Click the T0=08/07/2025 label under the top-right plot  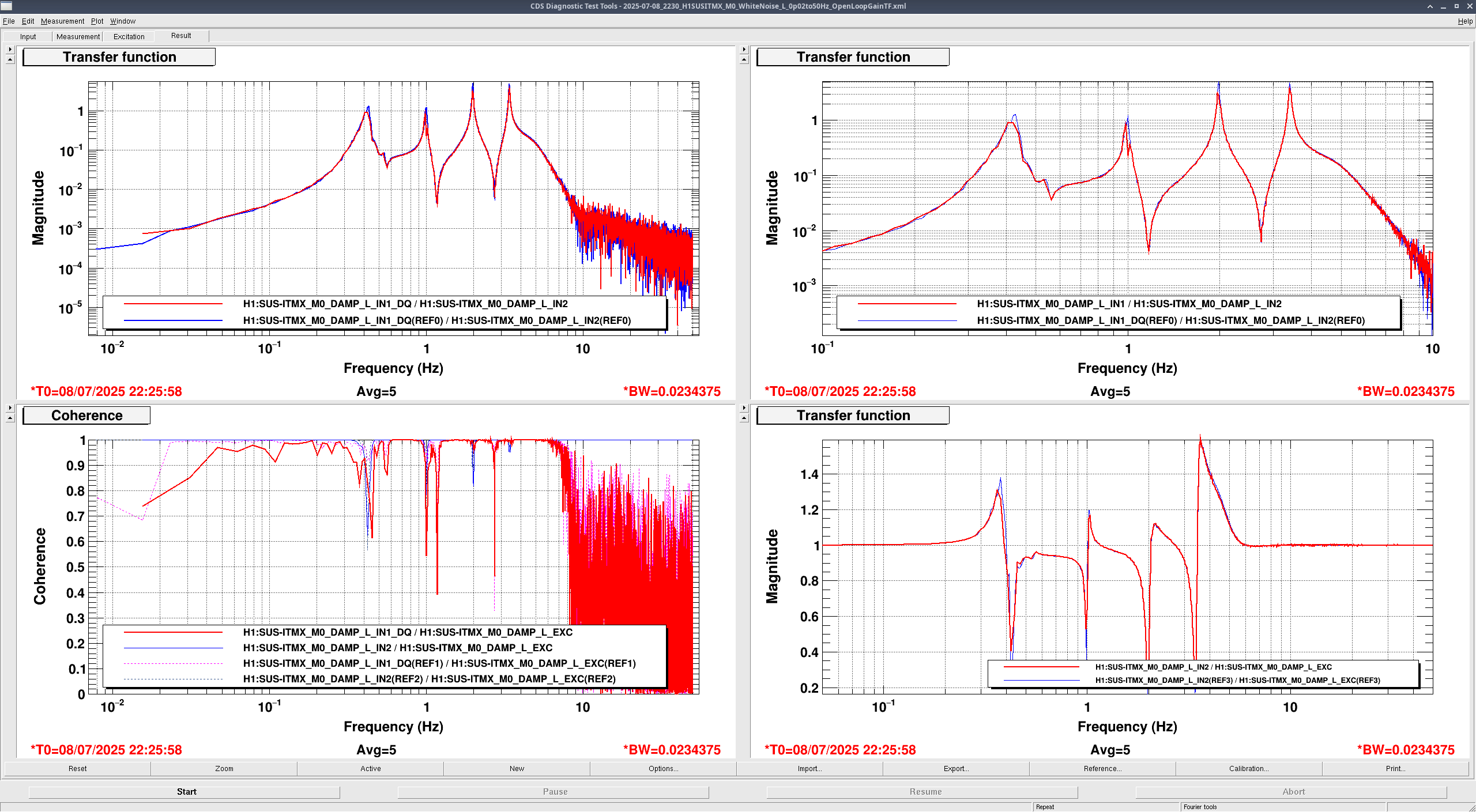tap(840, 392)
